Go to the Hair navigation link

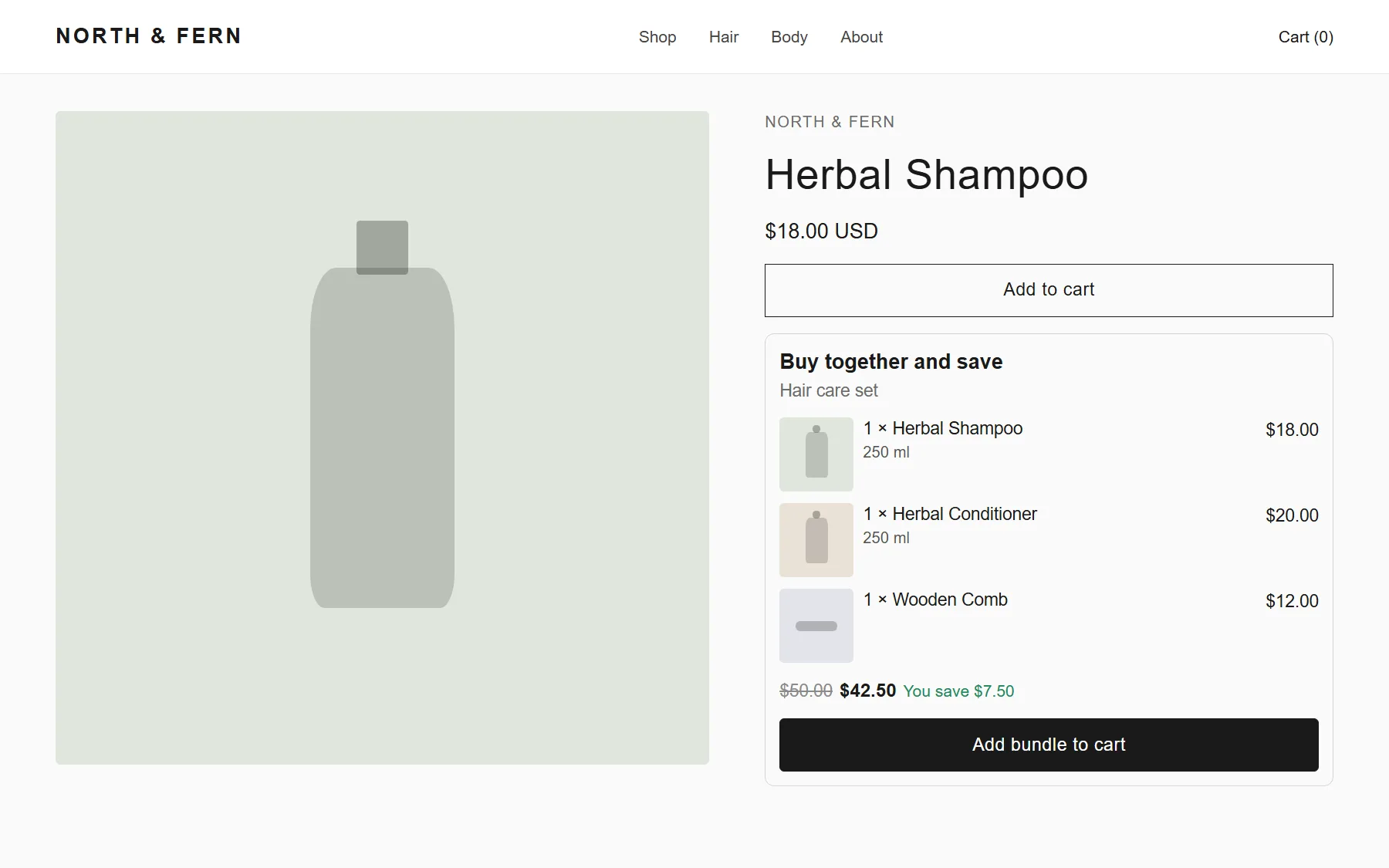(x=724, y=37)
